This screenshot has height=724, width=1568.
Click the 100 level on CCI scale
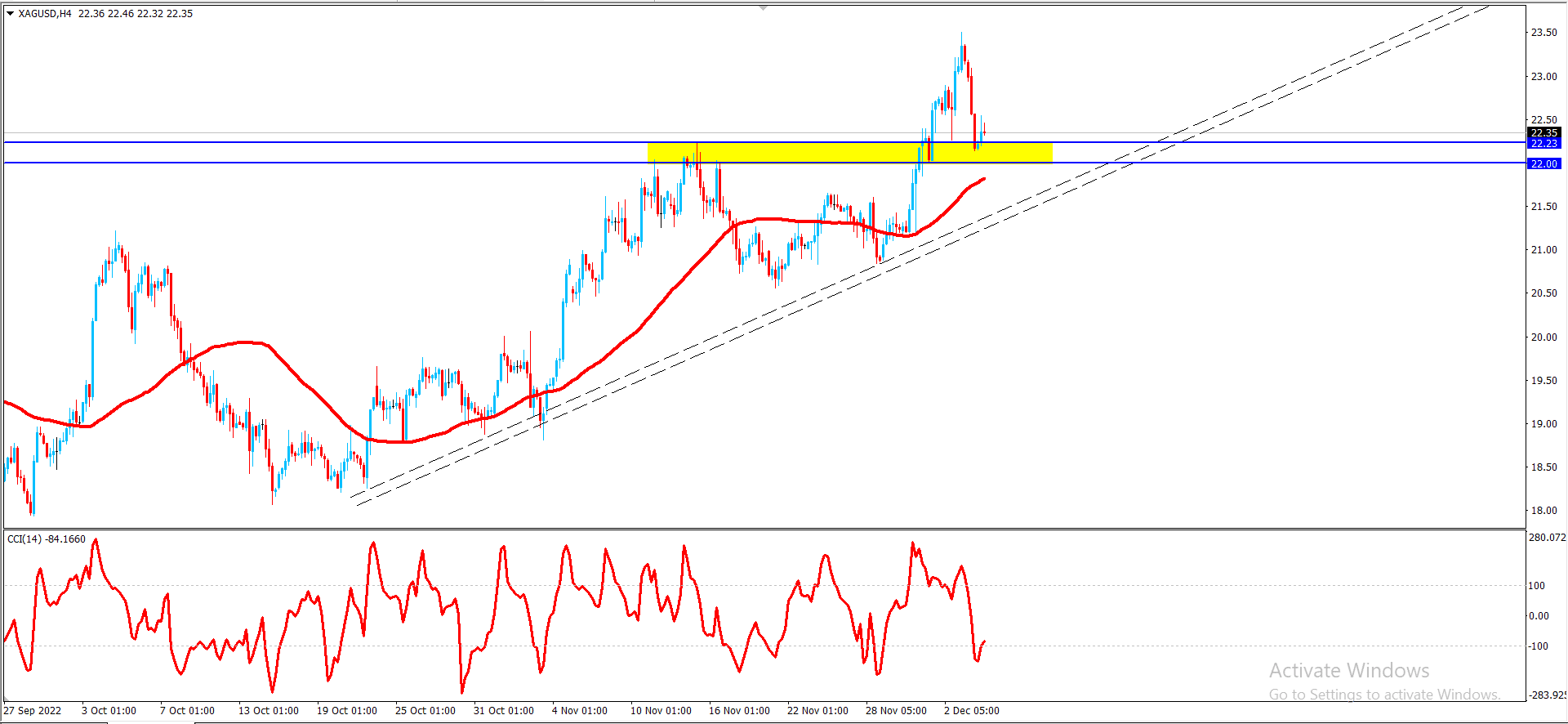click(x=1537, y=586)
